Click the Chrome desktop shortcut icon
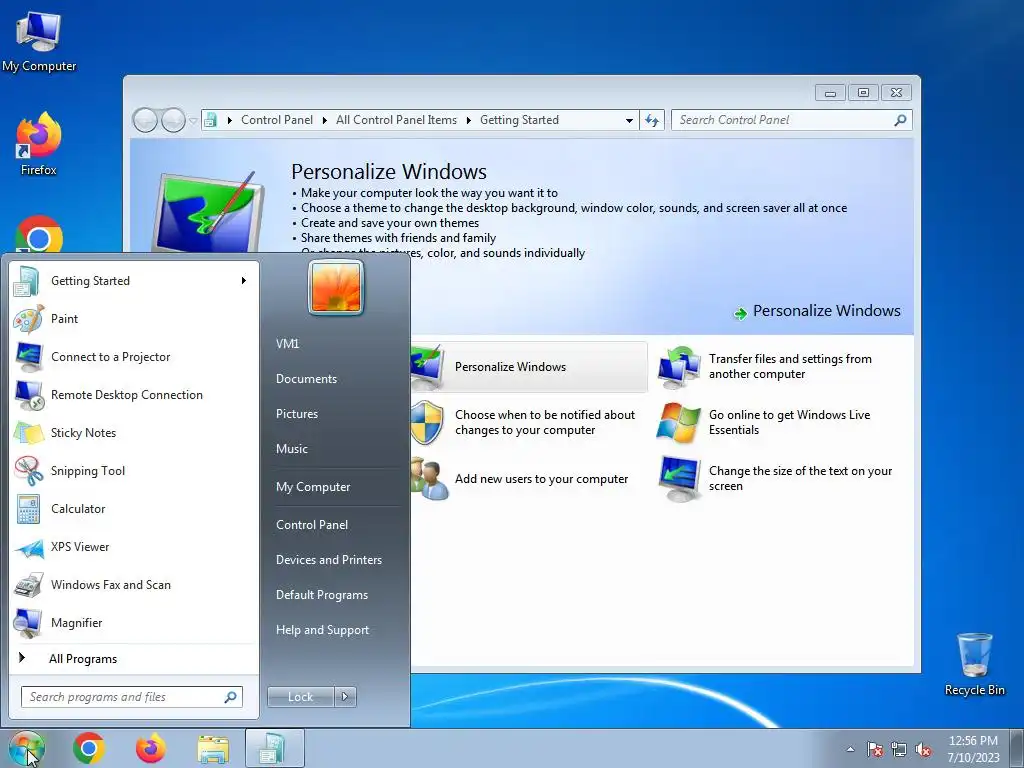Screen dimensions: 1024x768 click(39, 234)
